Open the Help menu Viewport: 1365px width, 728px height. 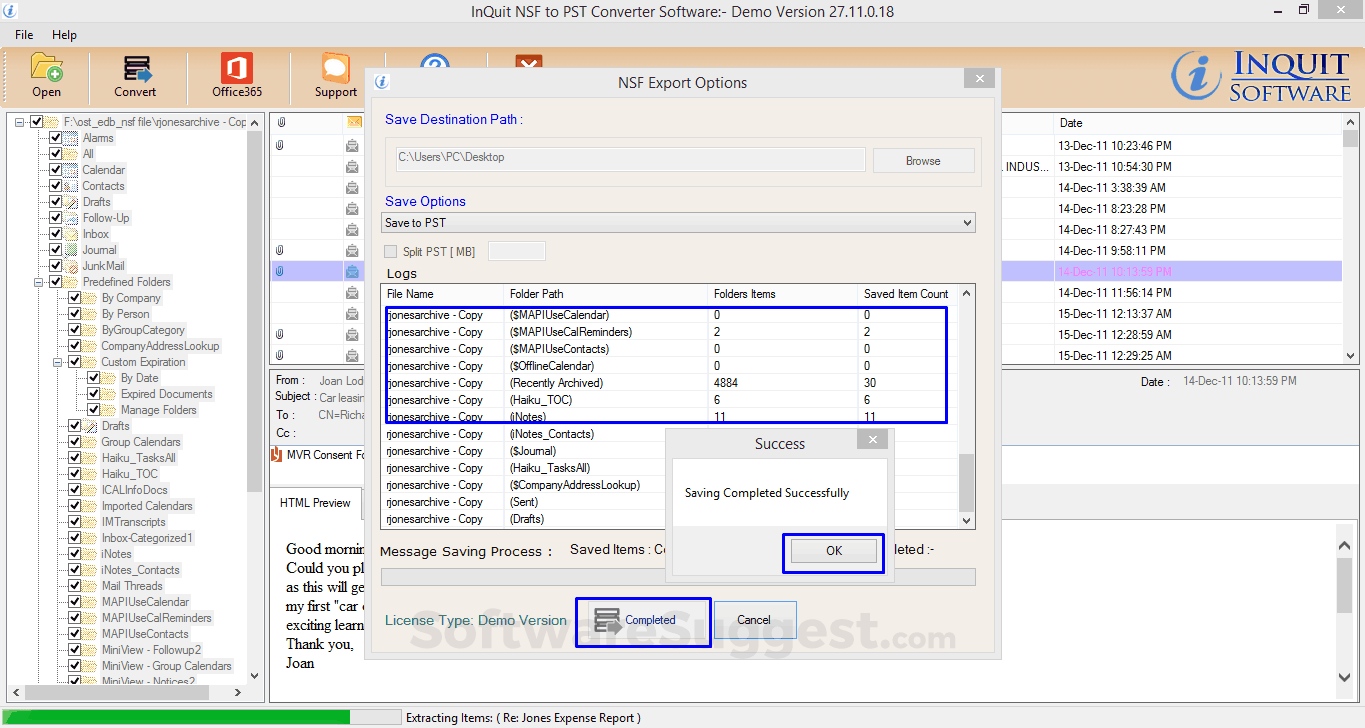point(64,35)
